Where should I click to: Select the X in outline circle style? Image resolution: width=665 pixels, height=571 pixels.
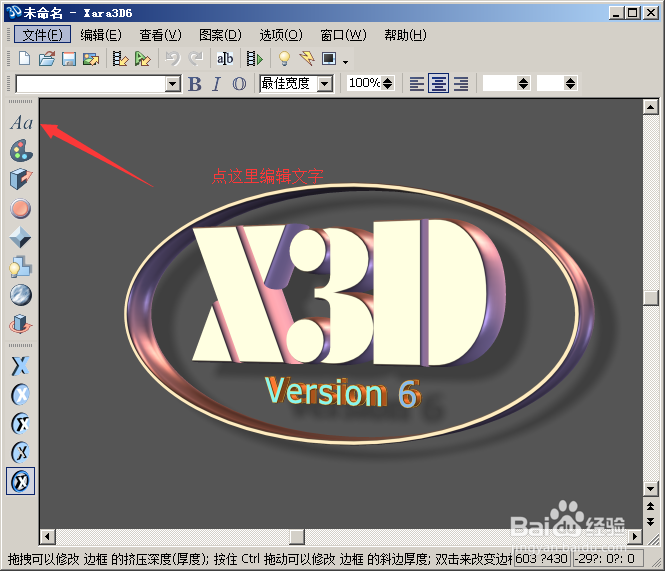[20, 452]
